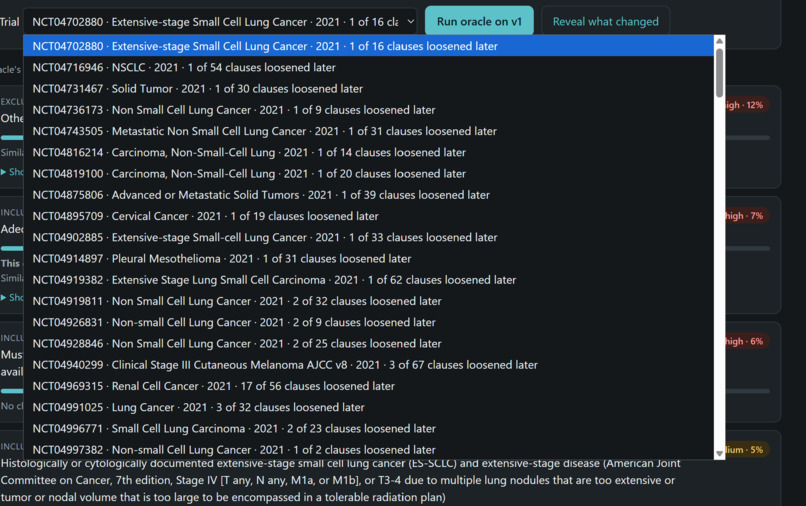Image resolution: width=806 pixels, height=506 pixels.
Task: Select NCT04969315 Renal Cell Cancer option
Action: 369,386
